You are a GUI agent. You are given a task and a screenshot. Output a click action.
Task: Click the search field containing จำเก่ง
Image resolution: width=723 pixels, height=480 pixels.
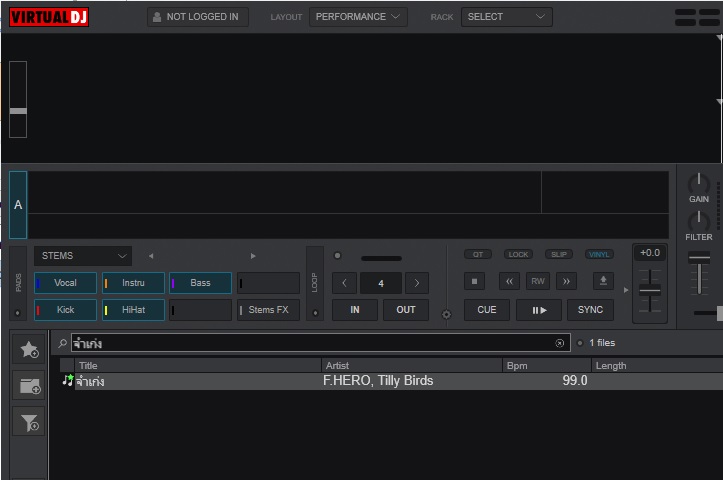(x=320, y=343)
